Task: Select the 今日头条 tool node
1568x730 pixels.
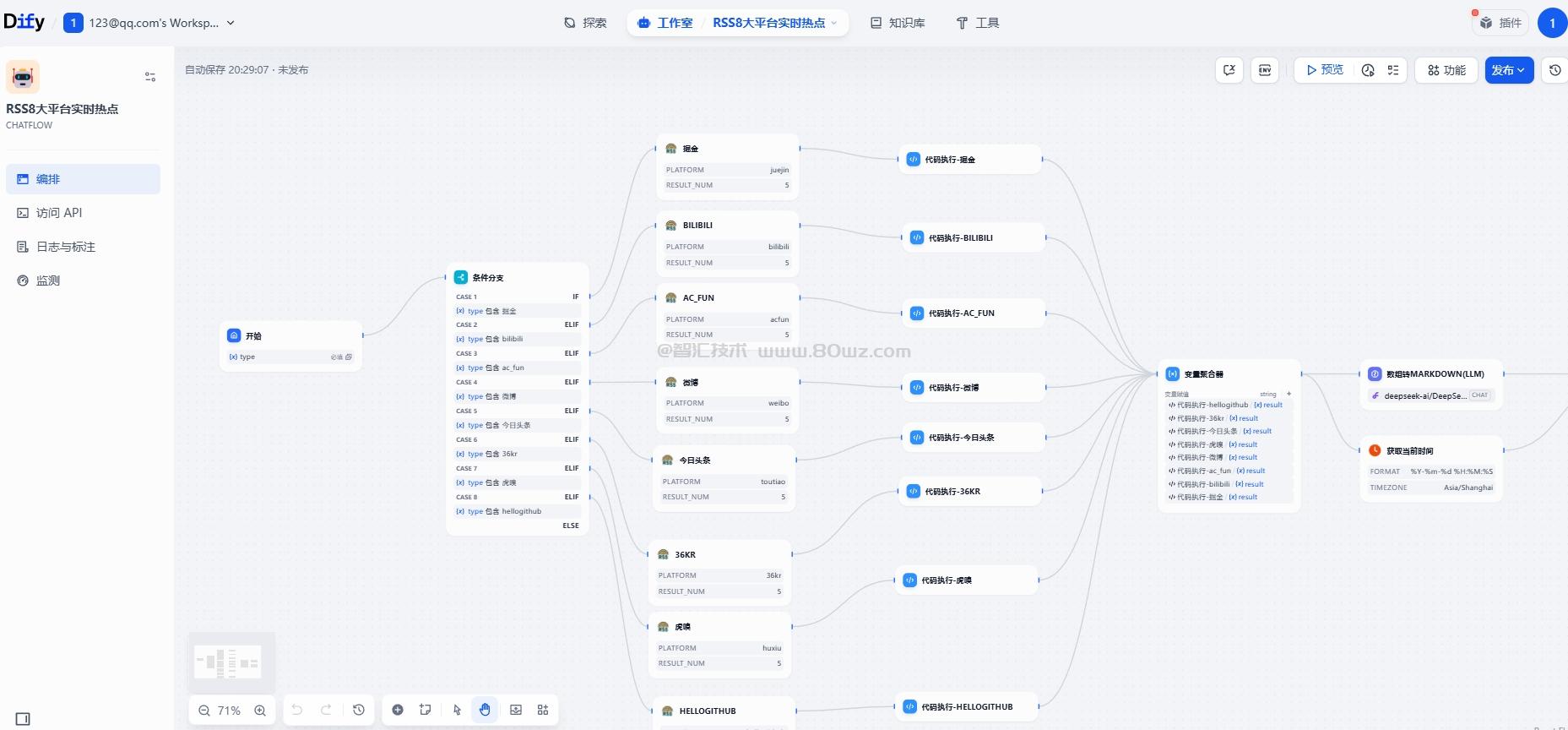Action: point(724,478)
